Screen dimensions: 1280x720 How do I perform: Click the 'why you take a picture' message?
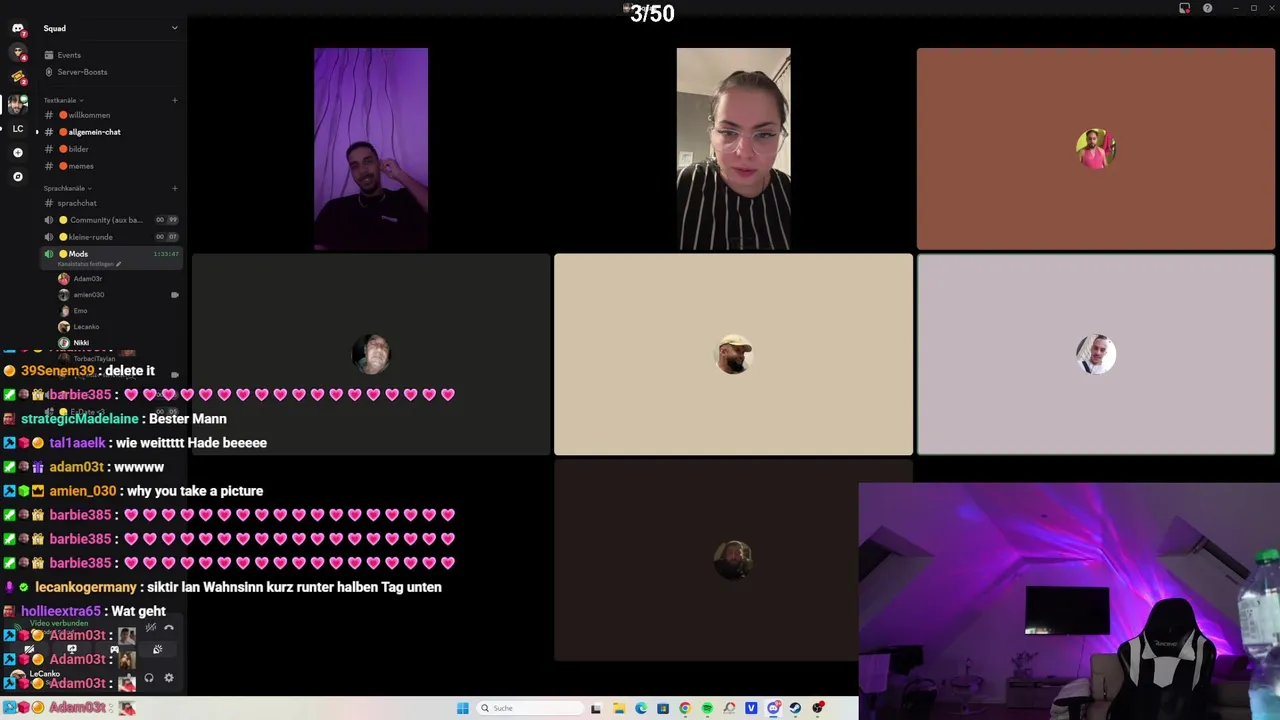click(195, 491)
